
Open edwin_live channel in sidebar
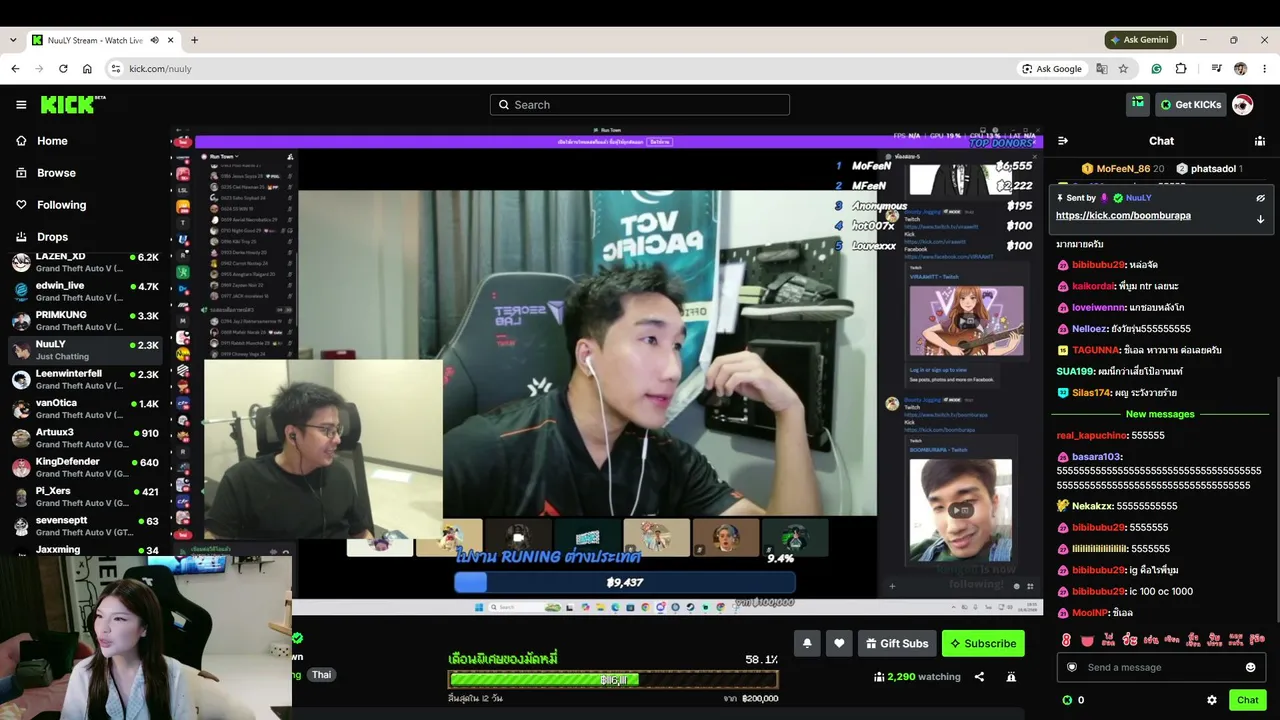(85, 291)
